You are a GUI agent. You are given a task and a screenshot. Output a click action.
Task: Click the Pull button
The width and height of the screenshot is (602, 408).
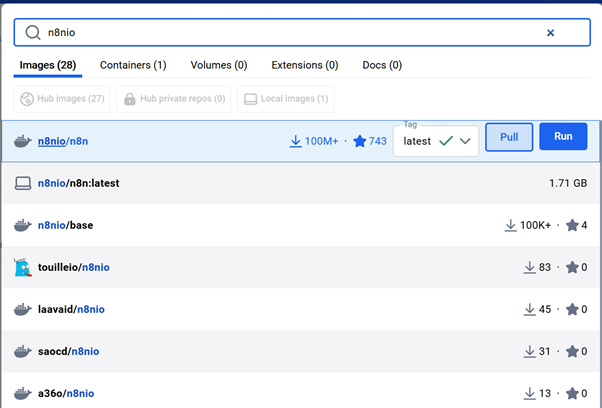click(x=509, y=137)
